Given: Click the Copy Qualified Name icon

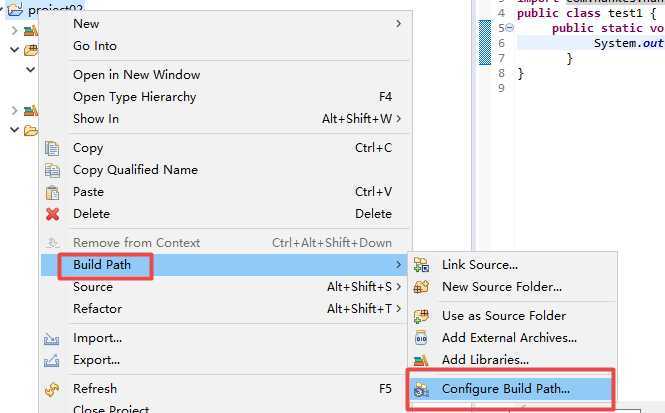Looking at the screenshot, I should [x=52, y=170].
